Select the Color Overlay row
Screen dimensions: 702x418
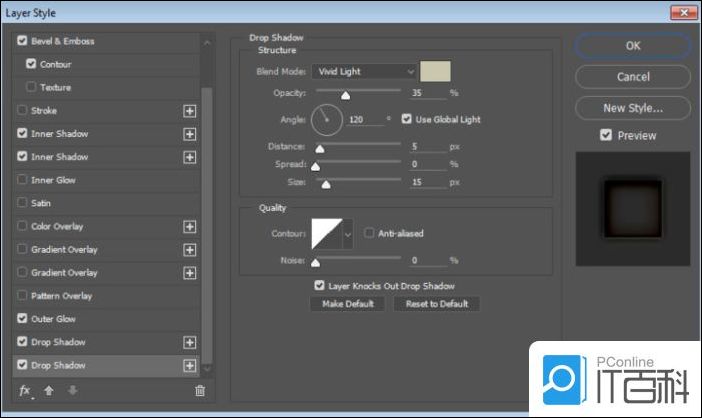pos(107,226)
